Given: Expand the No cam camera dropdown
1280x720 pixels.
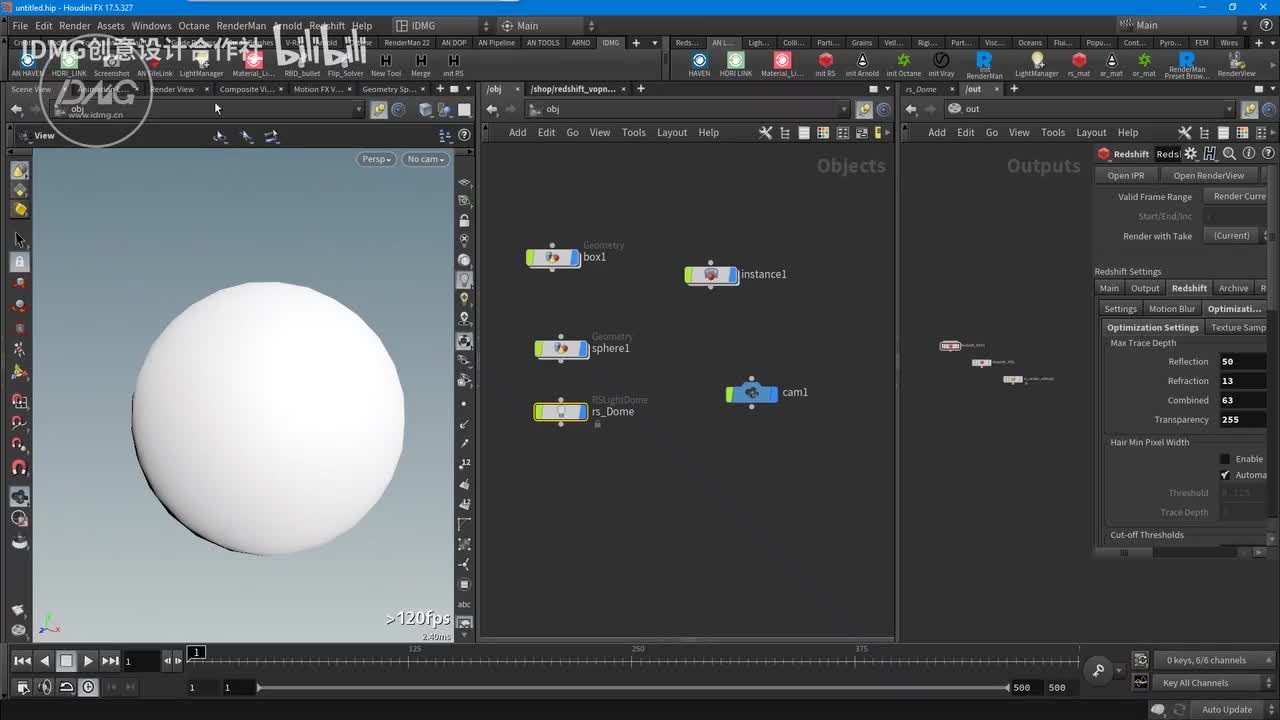Looking at the screenshot, I should tap(425, 159).
